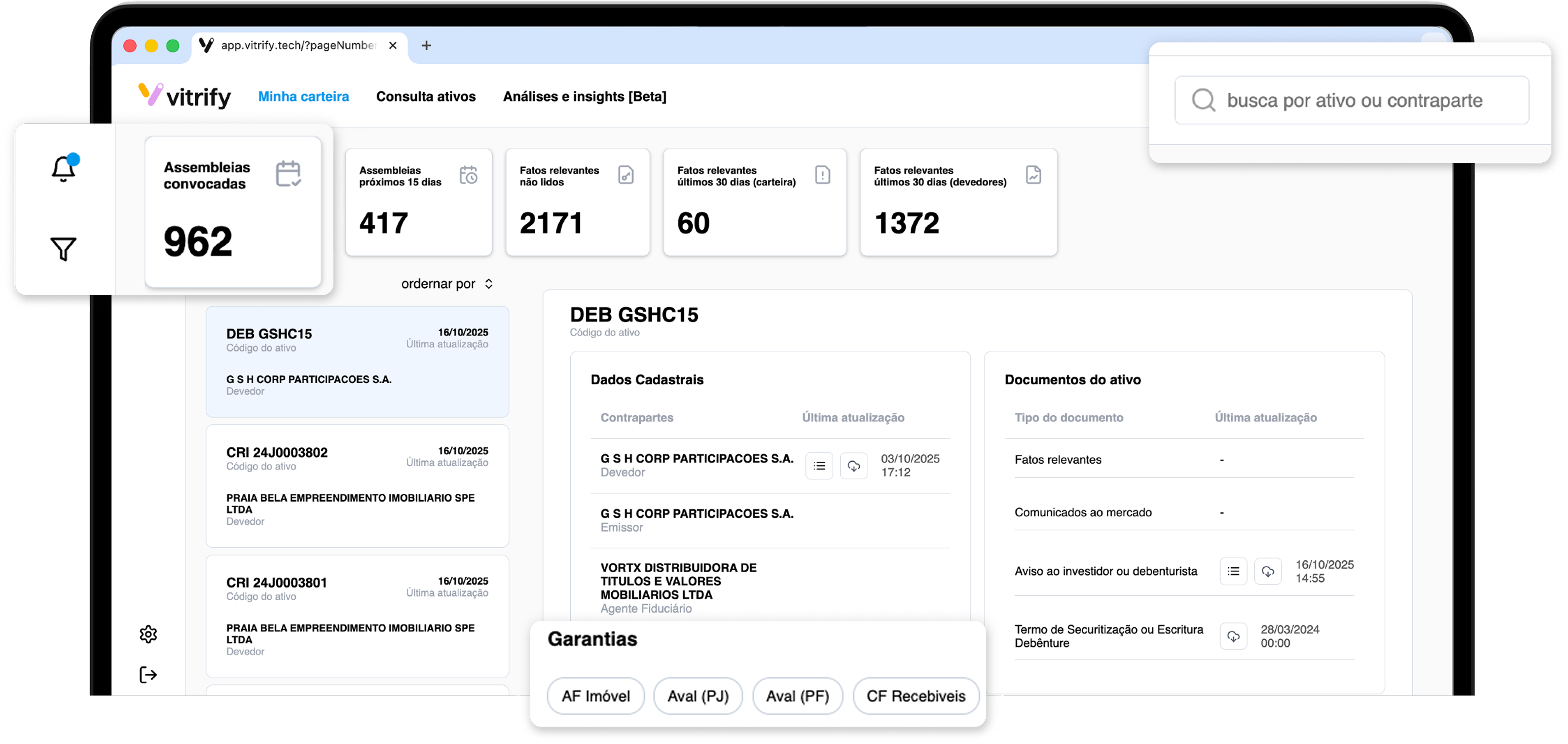Select the CRI 24J0003802 asset card

(357, 485)
